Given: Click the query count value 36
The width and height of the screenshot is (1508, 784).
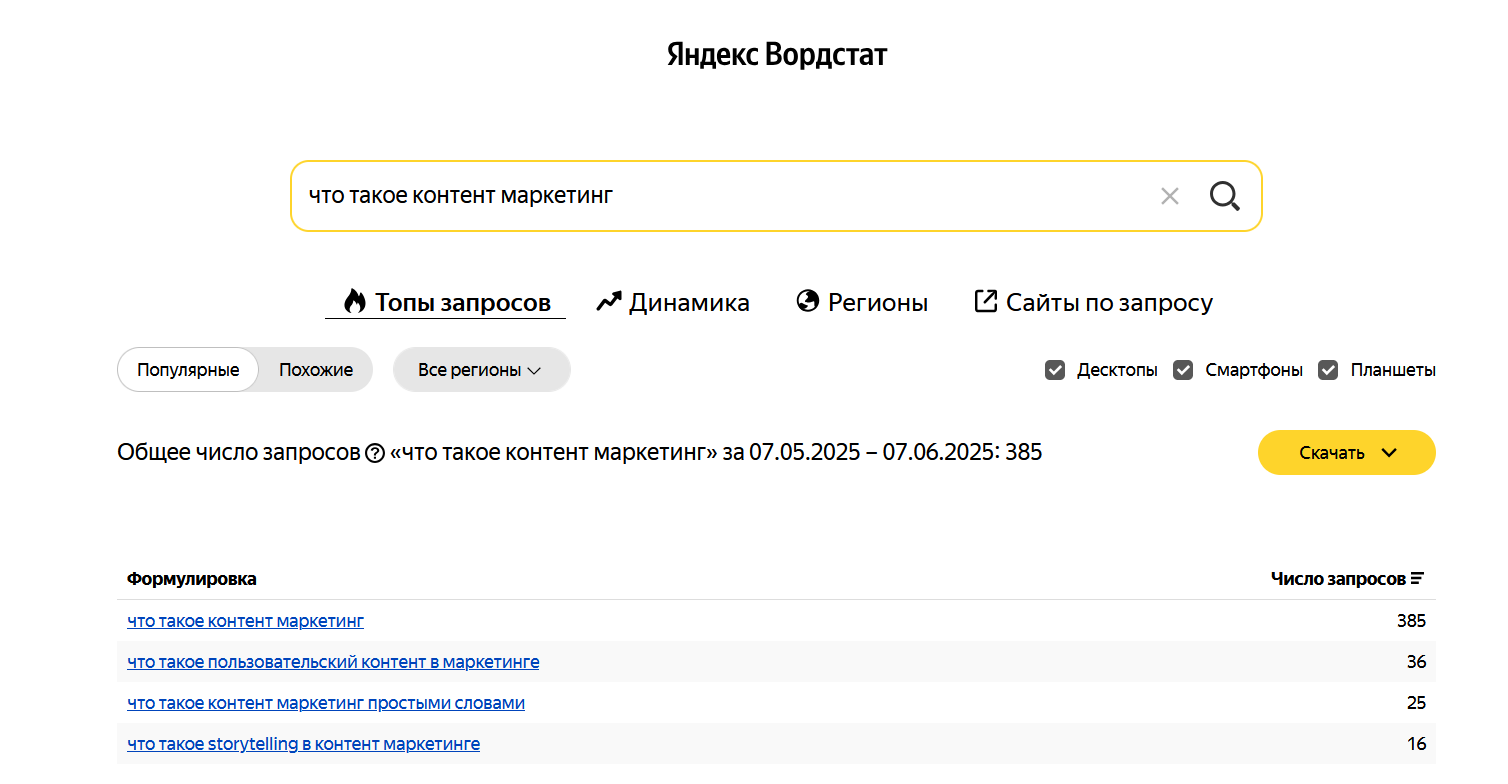Looking at the screenshot, I should [1416, 662].
